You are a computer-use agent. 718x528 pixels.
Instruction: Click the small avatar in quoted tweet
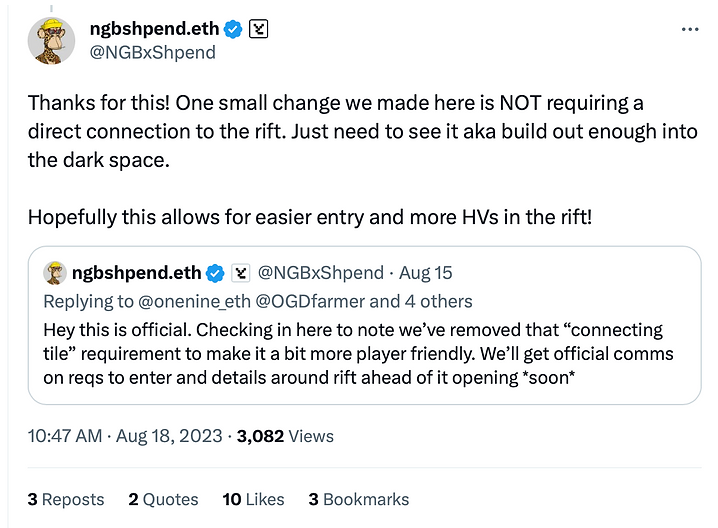55,273
